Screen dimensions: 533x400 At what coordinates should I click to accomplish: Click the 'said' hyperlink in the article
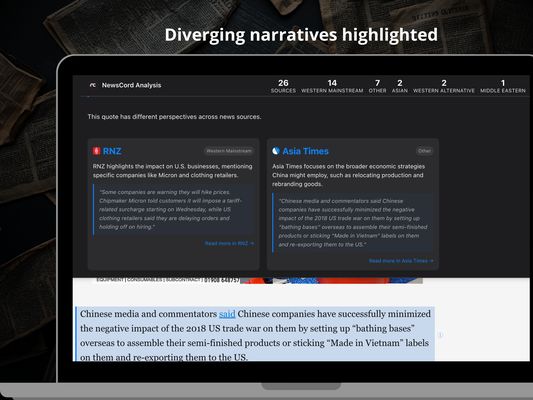pyautogui.click(x=227, y=314)
